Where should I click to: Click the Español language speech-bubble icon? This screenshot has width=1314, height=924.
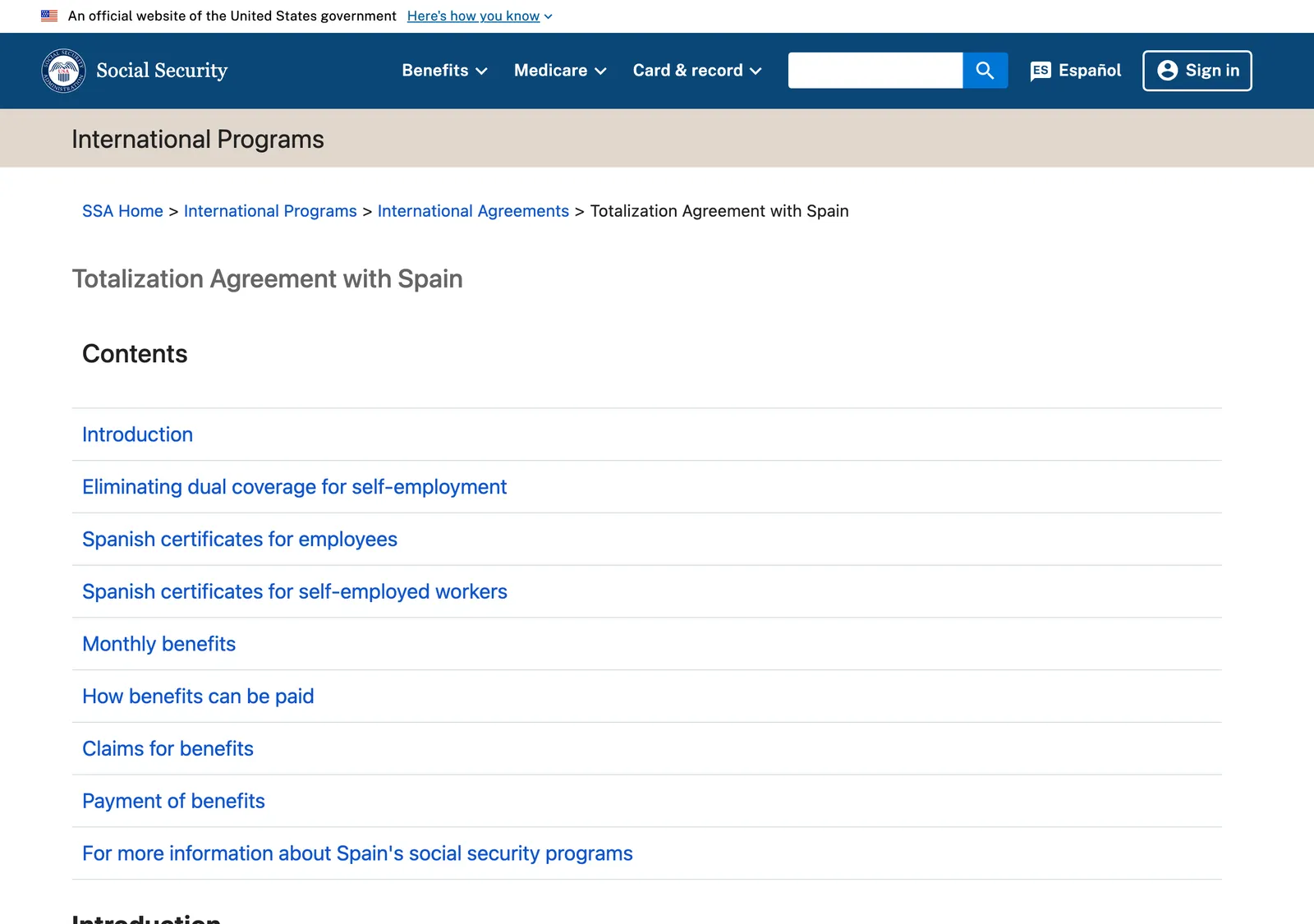[x=1041, y=71]
